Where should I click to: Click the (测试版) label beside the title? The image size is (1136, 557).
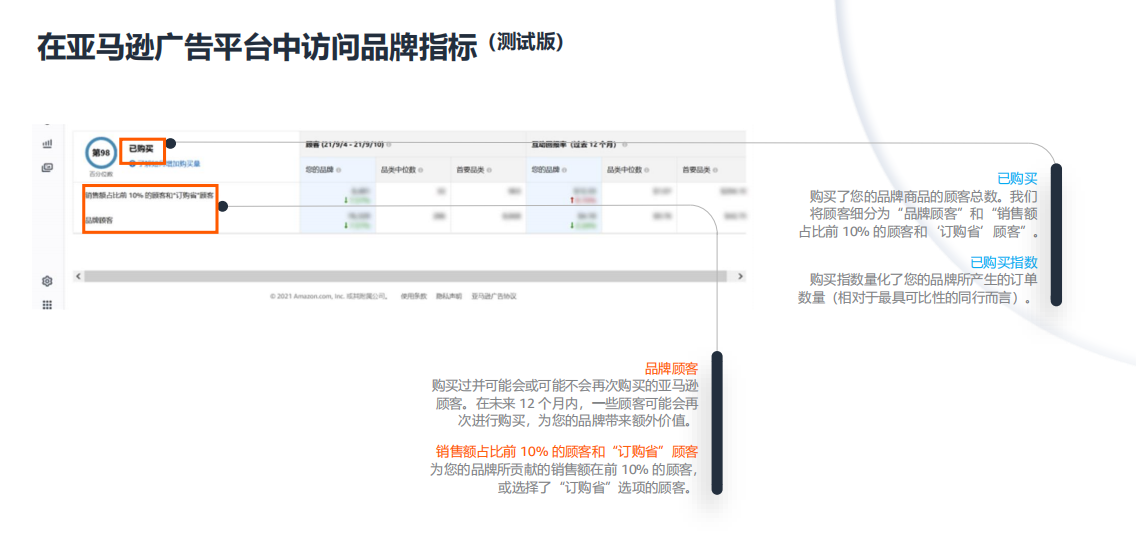coord(526,42)
